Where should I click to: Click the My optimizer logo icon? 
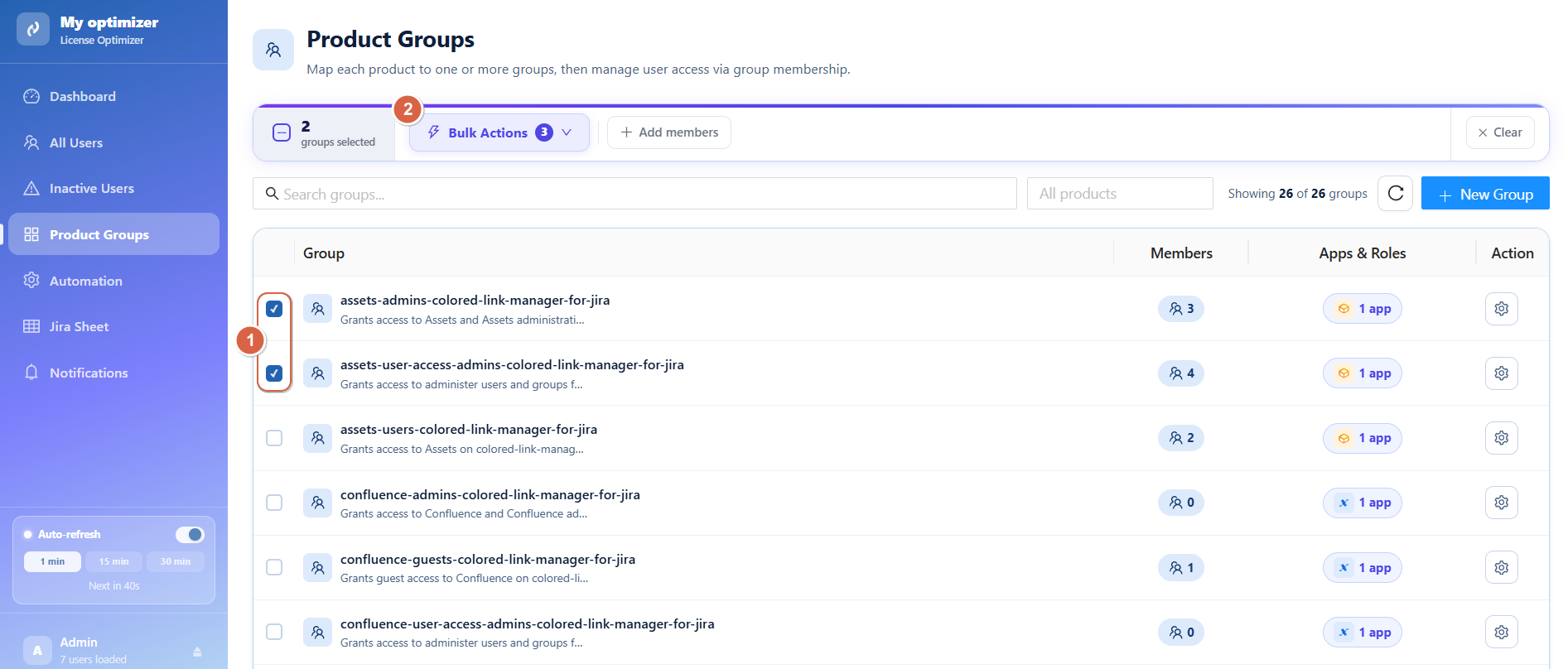(33, 29)
